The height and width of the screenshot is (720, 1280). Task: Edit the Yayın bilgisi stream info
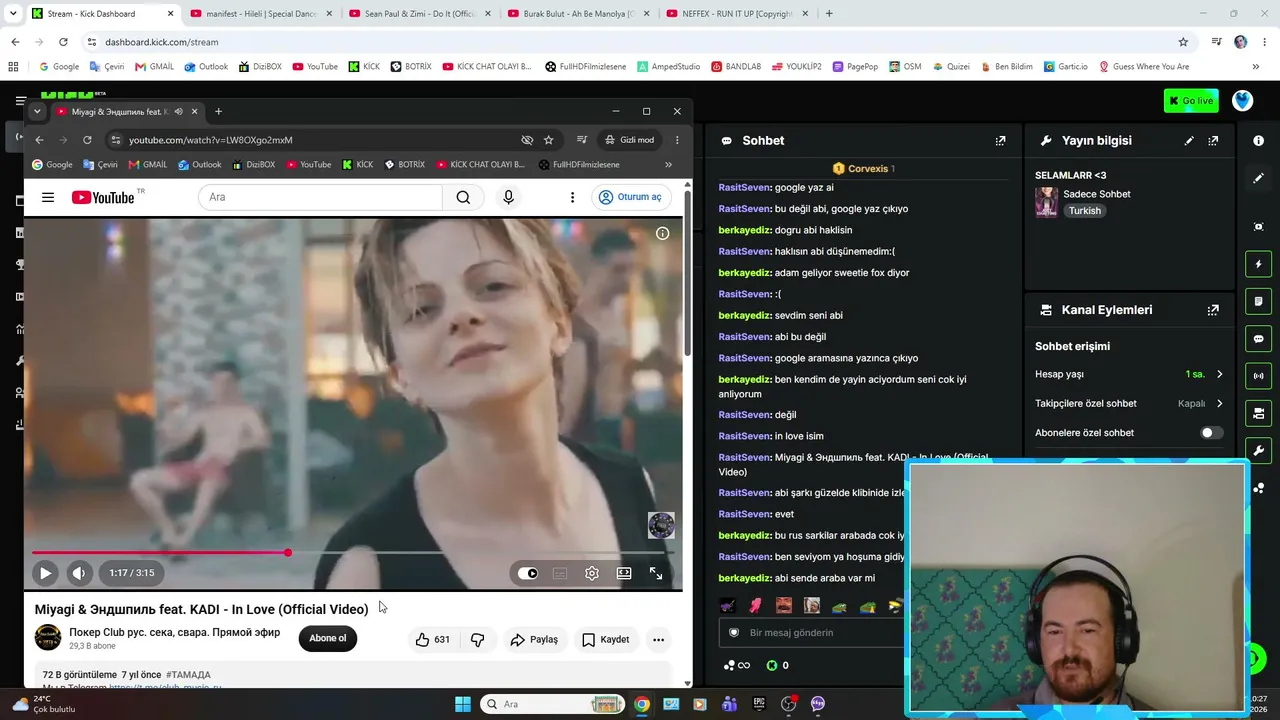[x=1189, y=141]
